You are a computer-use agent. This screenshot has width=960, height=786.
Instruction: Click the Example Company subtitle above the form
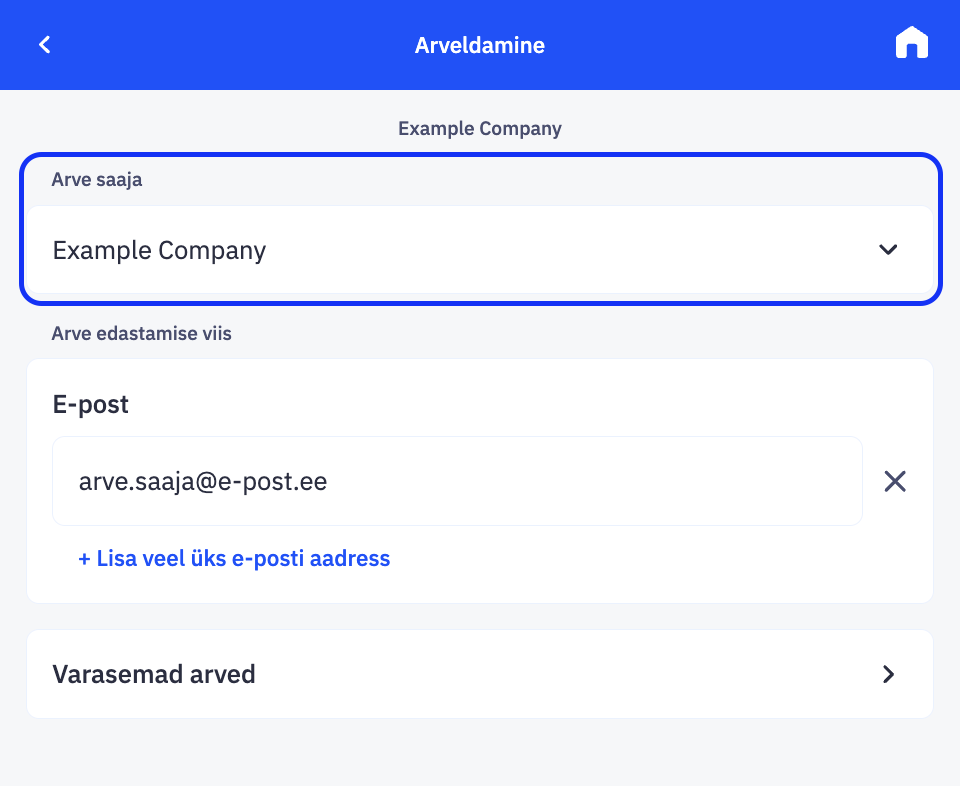point(480,129)
